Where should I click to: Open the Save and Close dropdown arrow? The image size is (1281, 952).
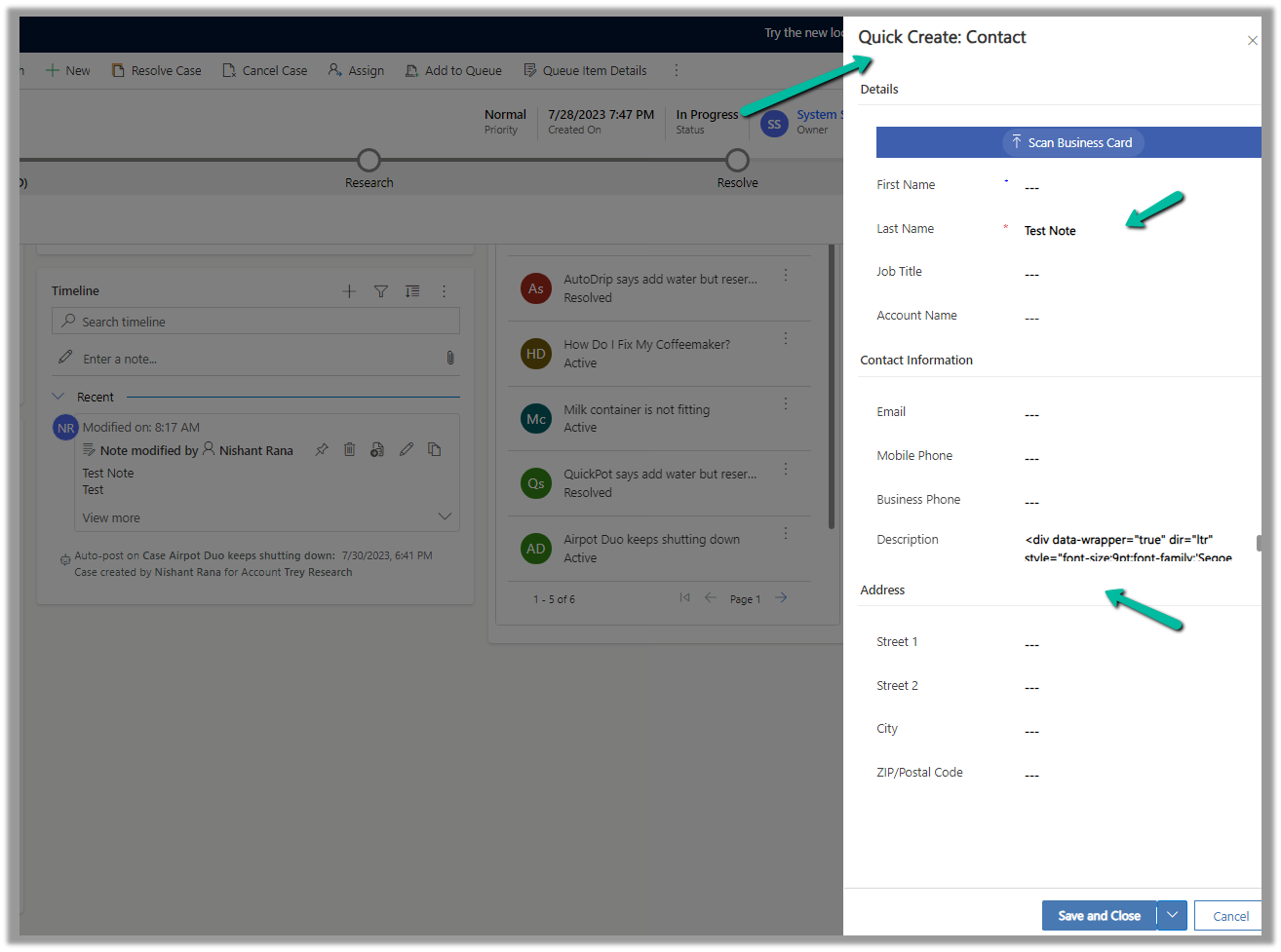point(1172,916)
